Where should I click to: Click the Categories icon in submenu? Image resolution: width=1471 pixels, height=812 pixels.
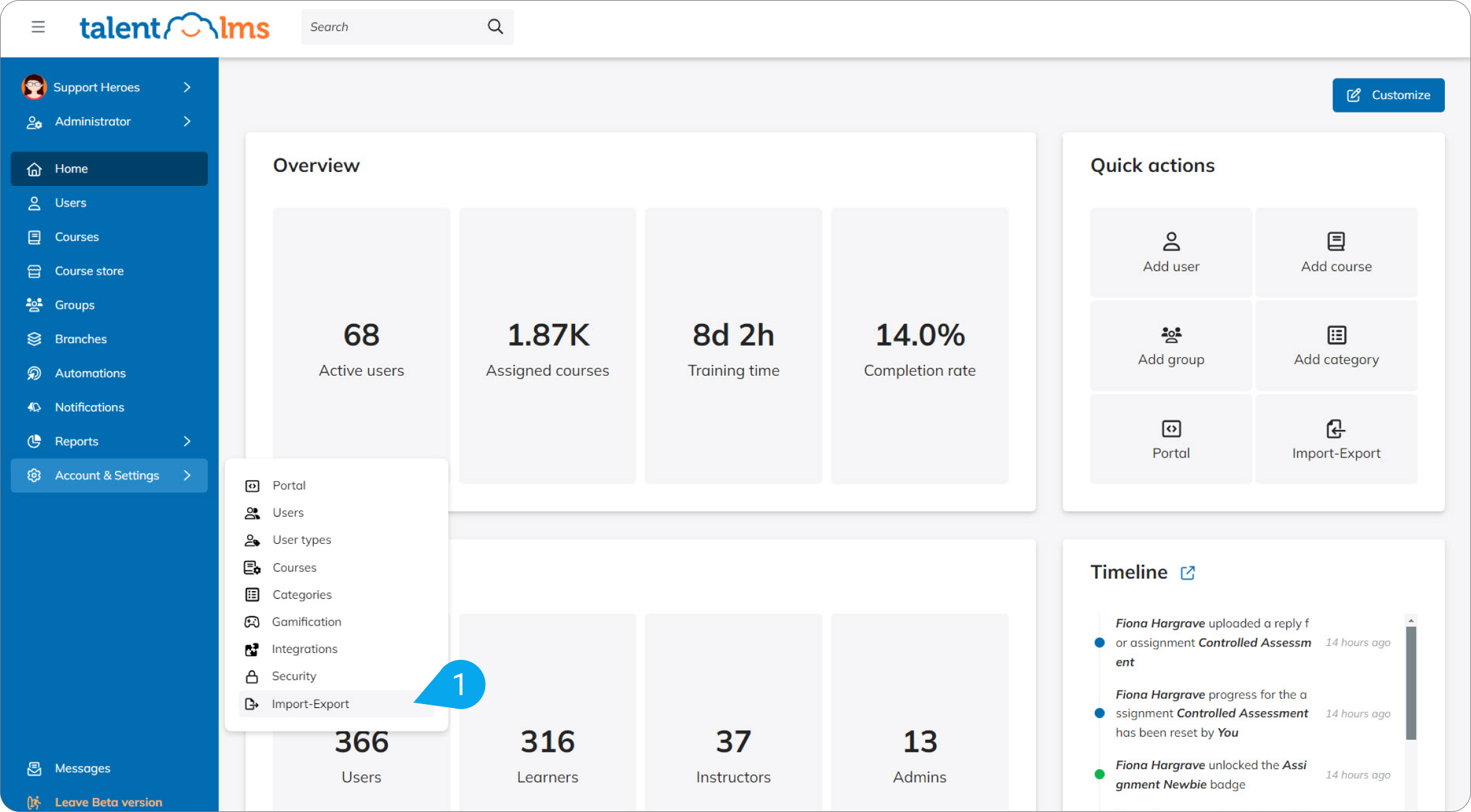click(x=252, y=595)
